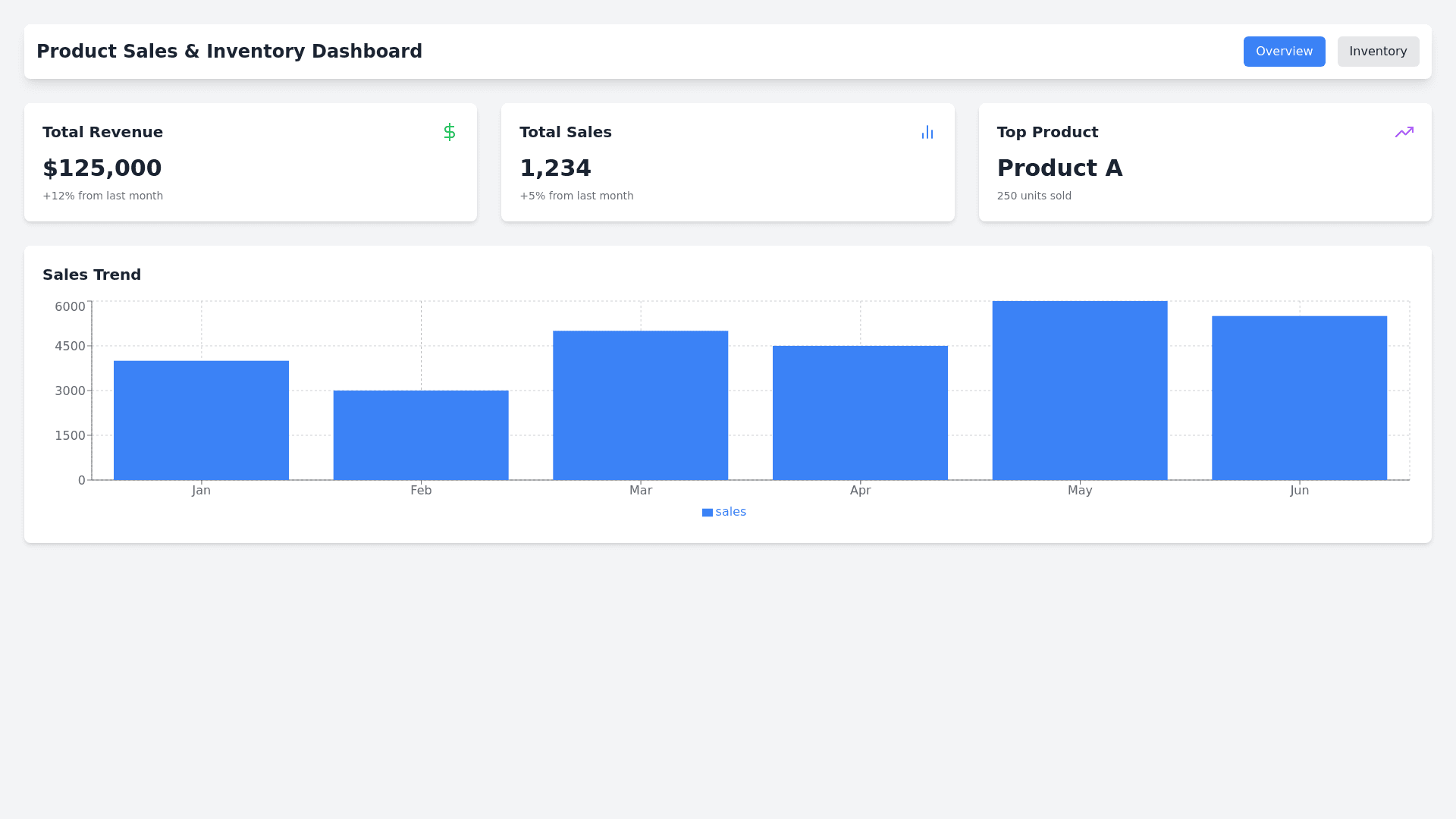Click the Product A heading
Viewport: 1456px width, 819px height.
tap(1059, 168)
